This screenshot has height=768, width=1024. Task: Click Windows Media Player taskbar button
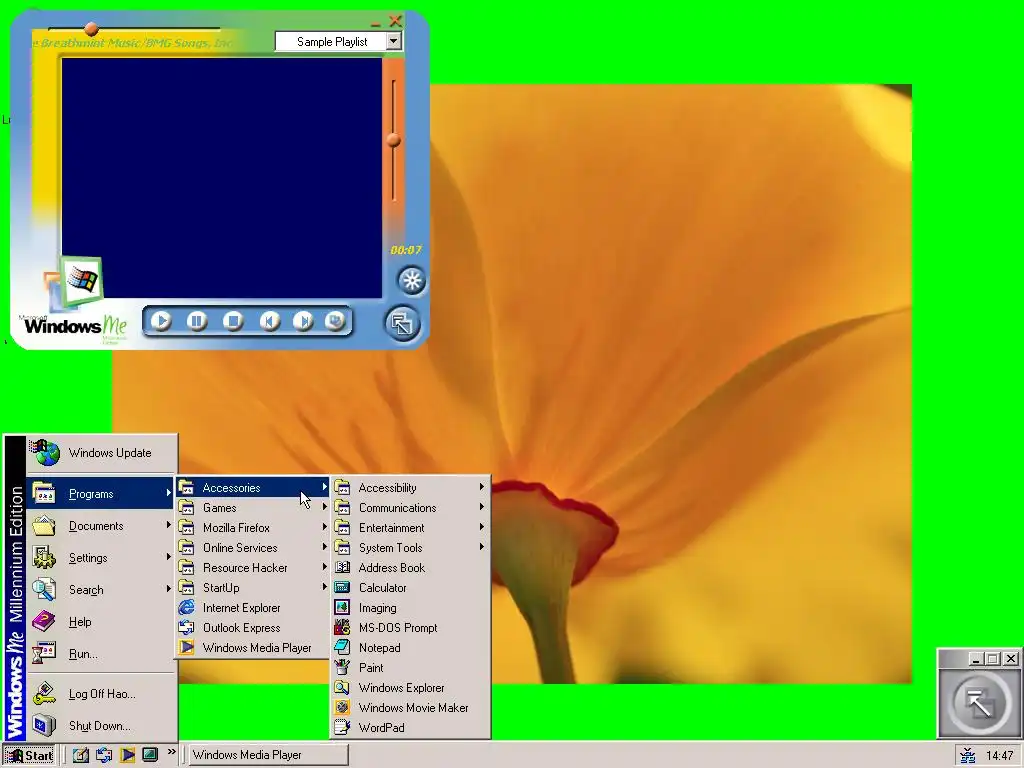point(266,755)
